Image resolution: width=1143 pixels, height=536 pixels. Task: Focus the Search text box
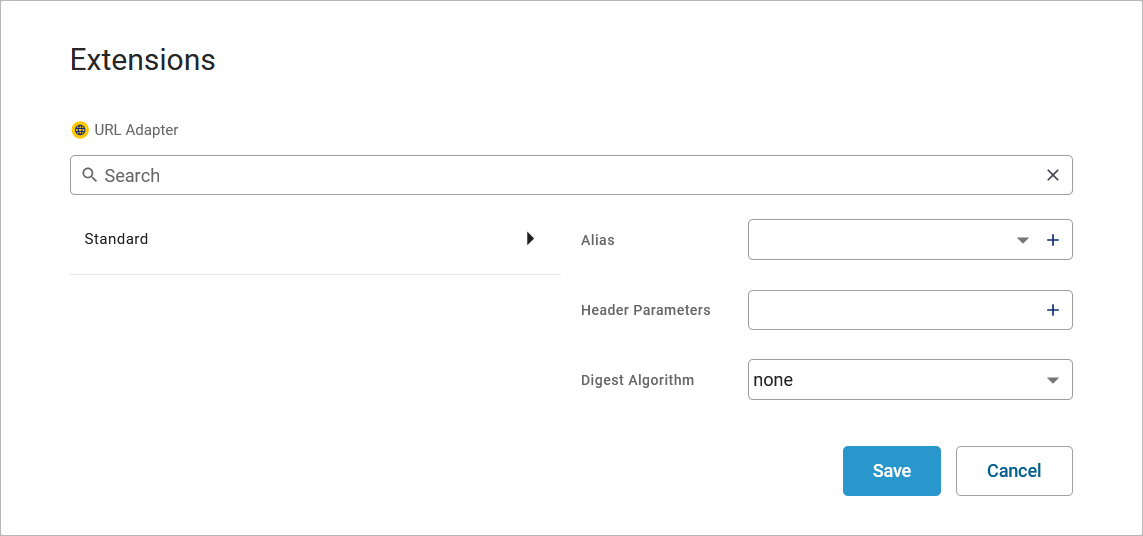click(x=560, y=175)
